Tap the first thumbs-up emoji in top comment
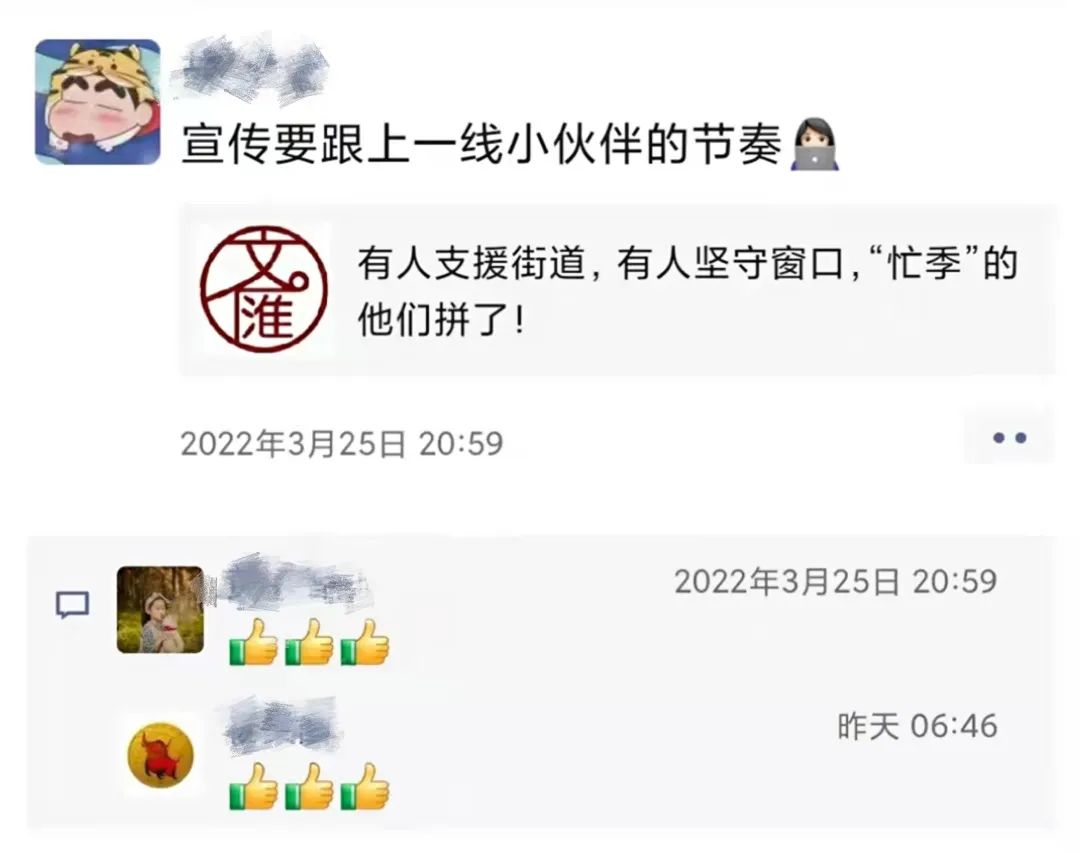This screenshot has width=1080, height=852. point(253,642)
